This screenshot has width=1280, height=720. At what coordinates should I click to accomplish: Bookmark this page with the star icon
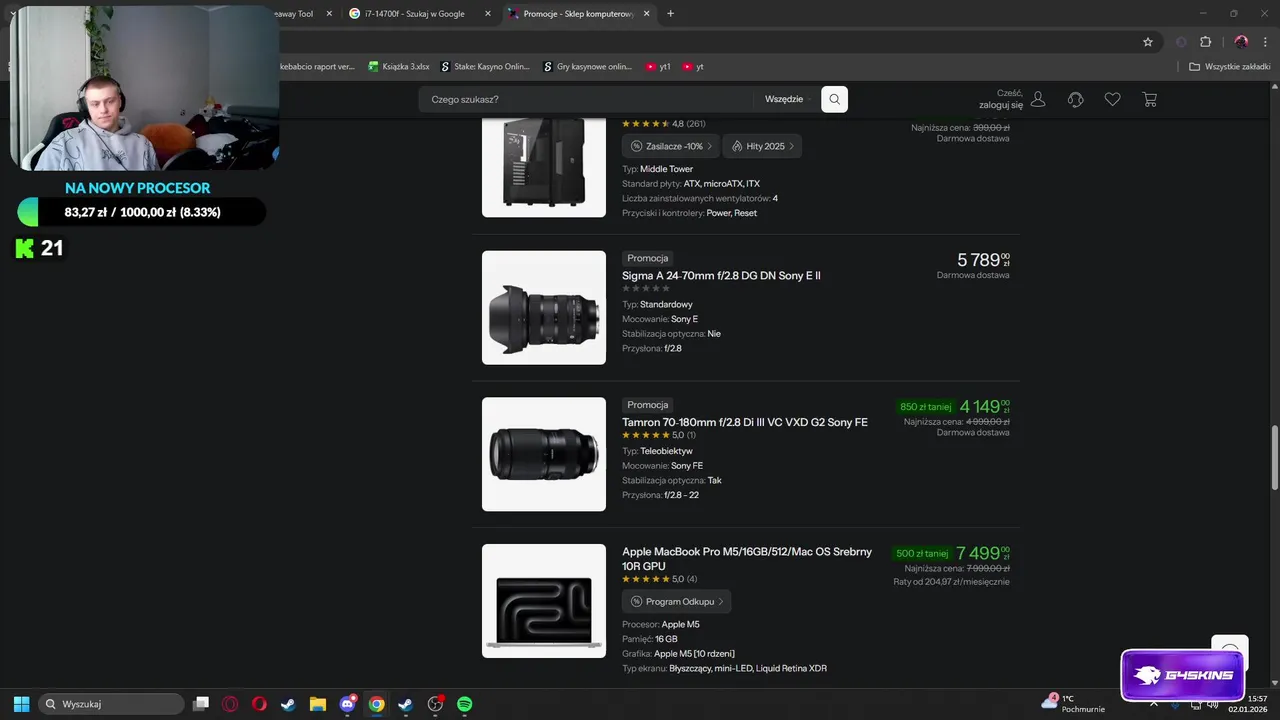(x=1148, y=42)
